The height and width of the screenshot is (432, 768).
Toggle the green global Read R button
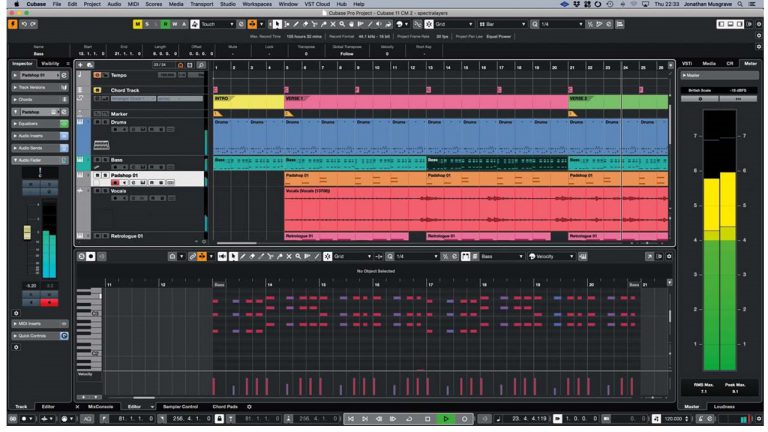click(x=166, y=24)
